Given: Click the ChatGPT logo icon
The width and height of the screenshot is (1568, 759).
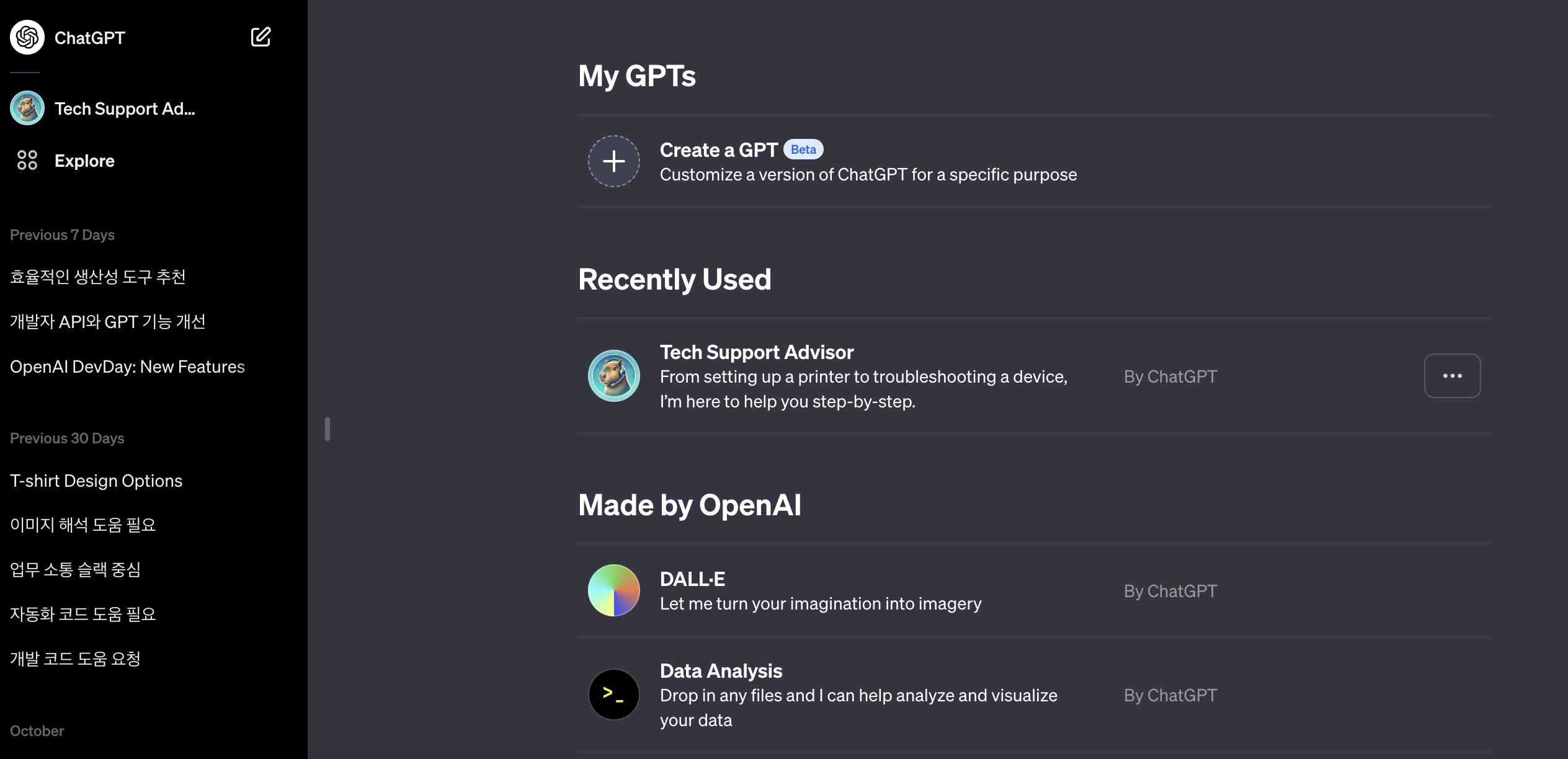Looking at the screenshot, I should click(x=27, y=37).
